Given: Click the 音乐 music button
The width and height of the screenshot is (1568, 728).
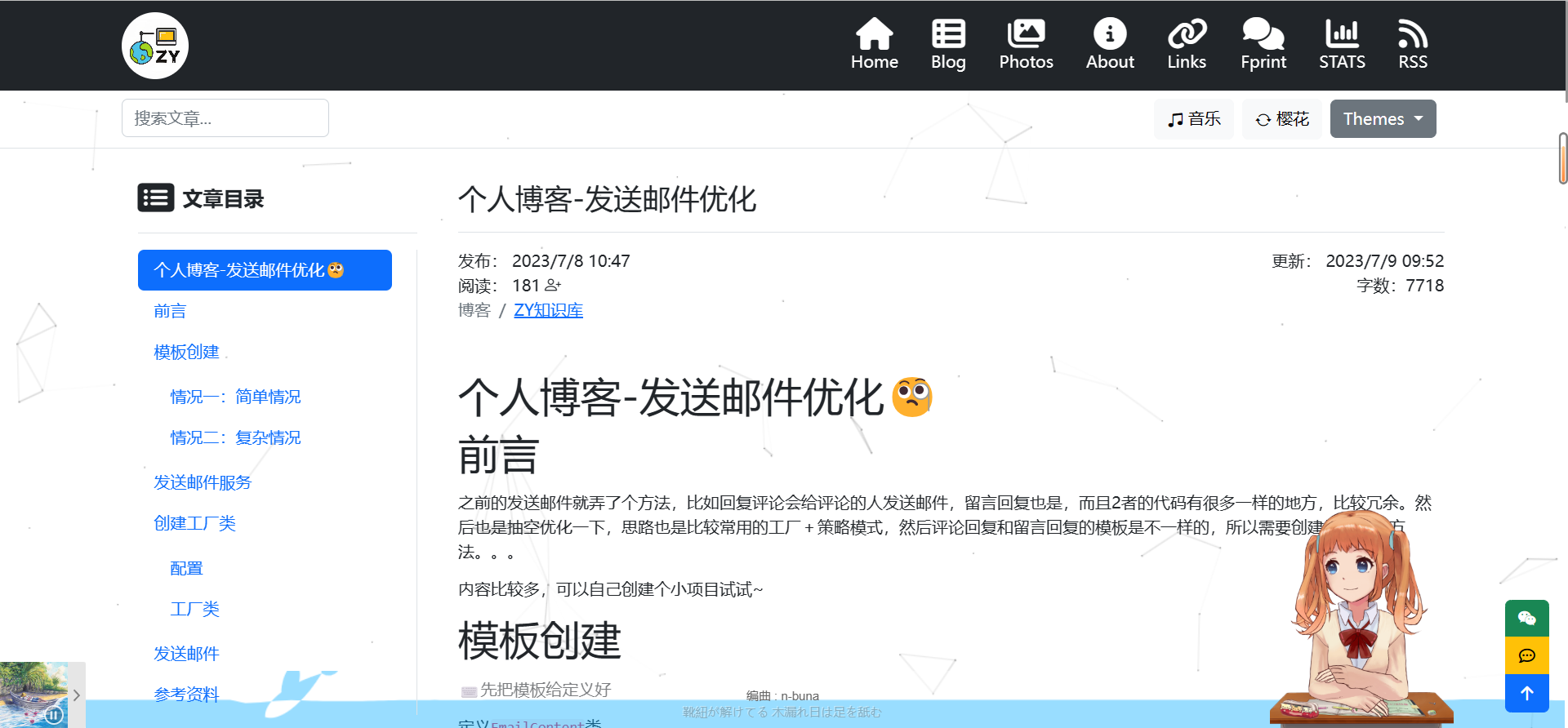Looking at the screenshot, I should coord(1194,119).
